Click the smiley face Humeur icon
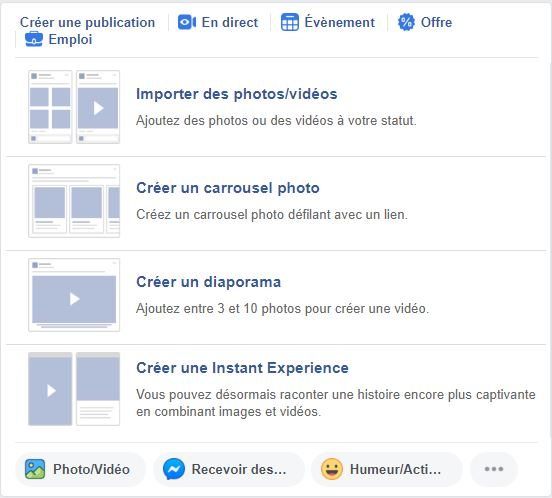Screen dimensions: 552x498 (332, 469)
